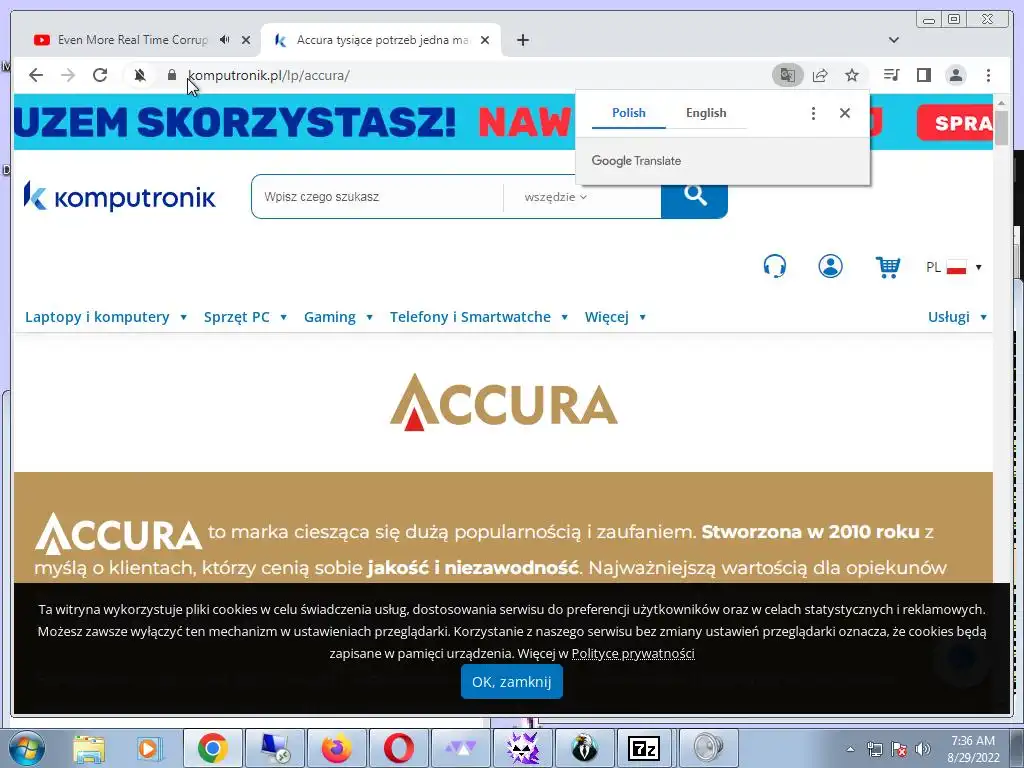
Task: Click the blue search magnifier button
Action: coord(694,197)
